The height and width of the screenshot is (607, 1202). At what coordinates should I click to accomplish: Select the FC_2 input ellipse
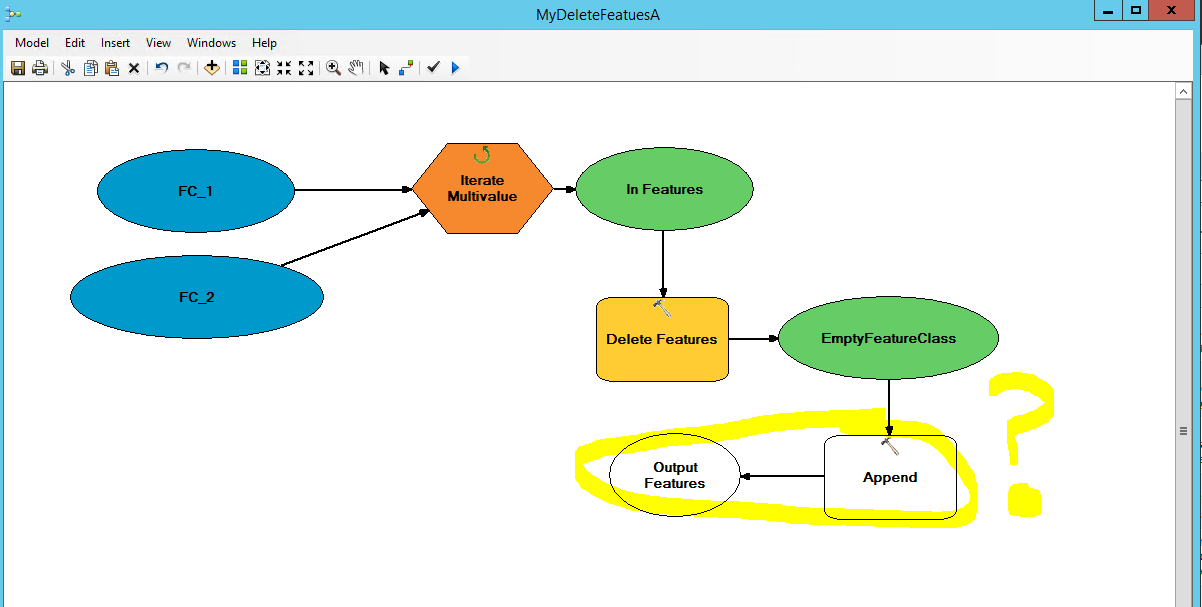197,297
